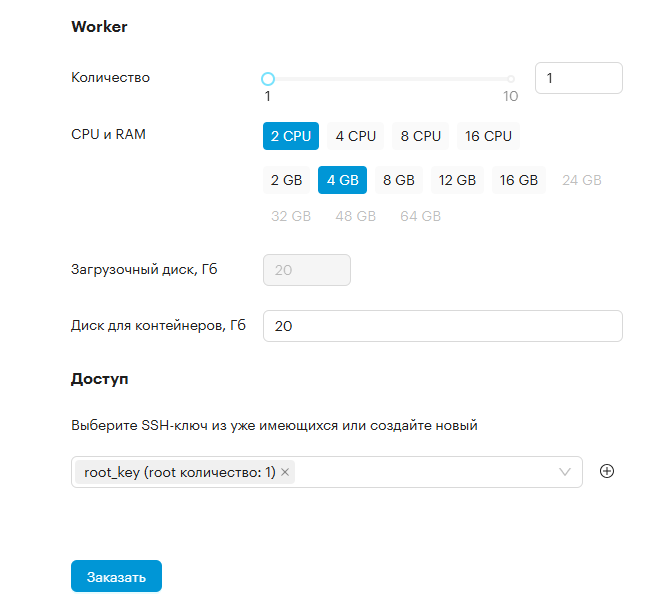The width and height of the screenshot is (646, 606).
Task: Select the 4 CPU option
Action: pyautogui.click(x=356, y=136)
